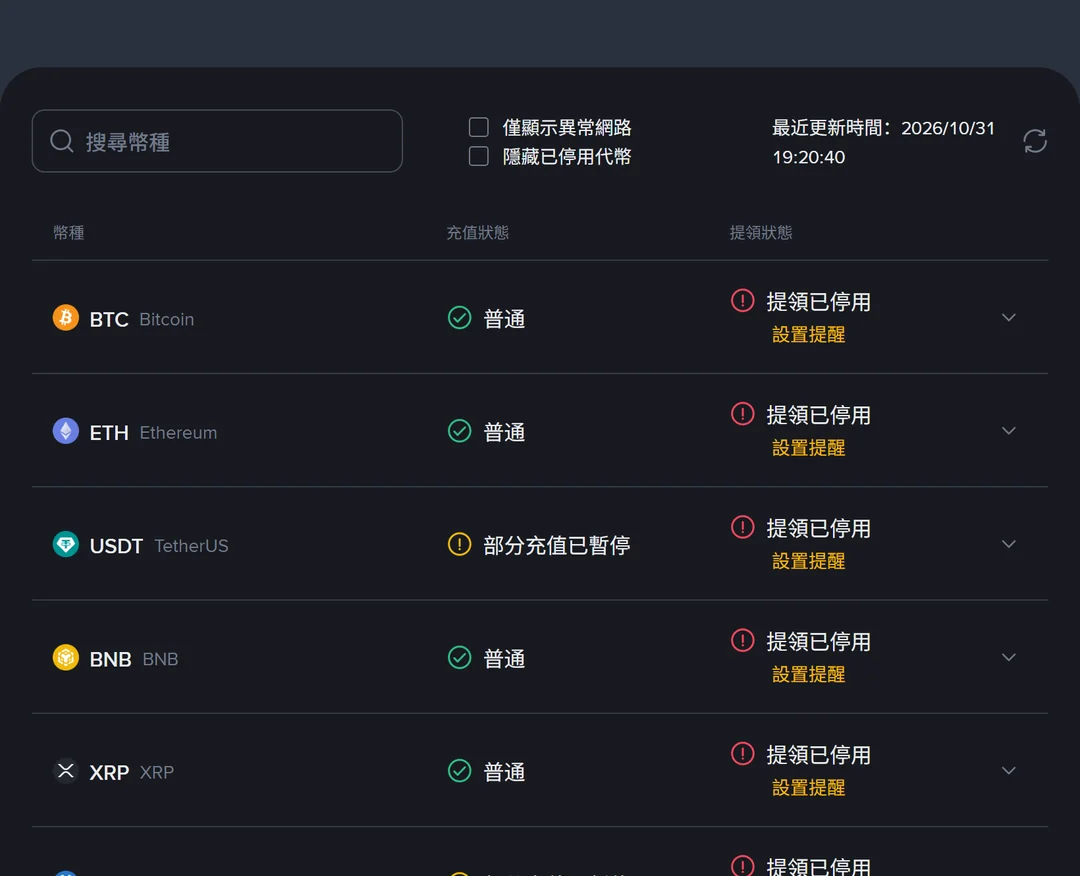Image resolution: width=1080 pixels, height=876 pixels.
Task: Click yellow warning icon in USDT row
Action: (459, 544)
